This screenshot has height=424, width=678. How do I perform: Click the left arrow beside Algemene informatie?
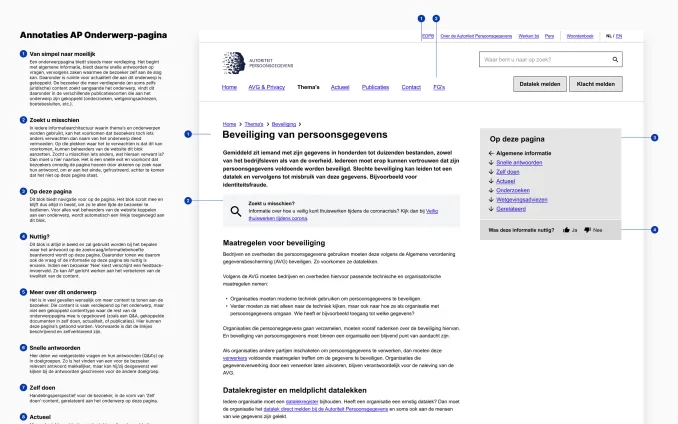(491, 153)
